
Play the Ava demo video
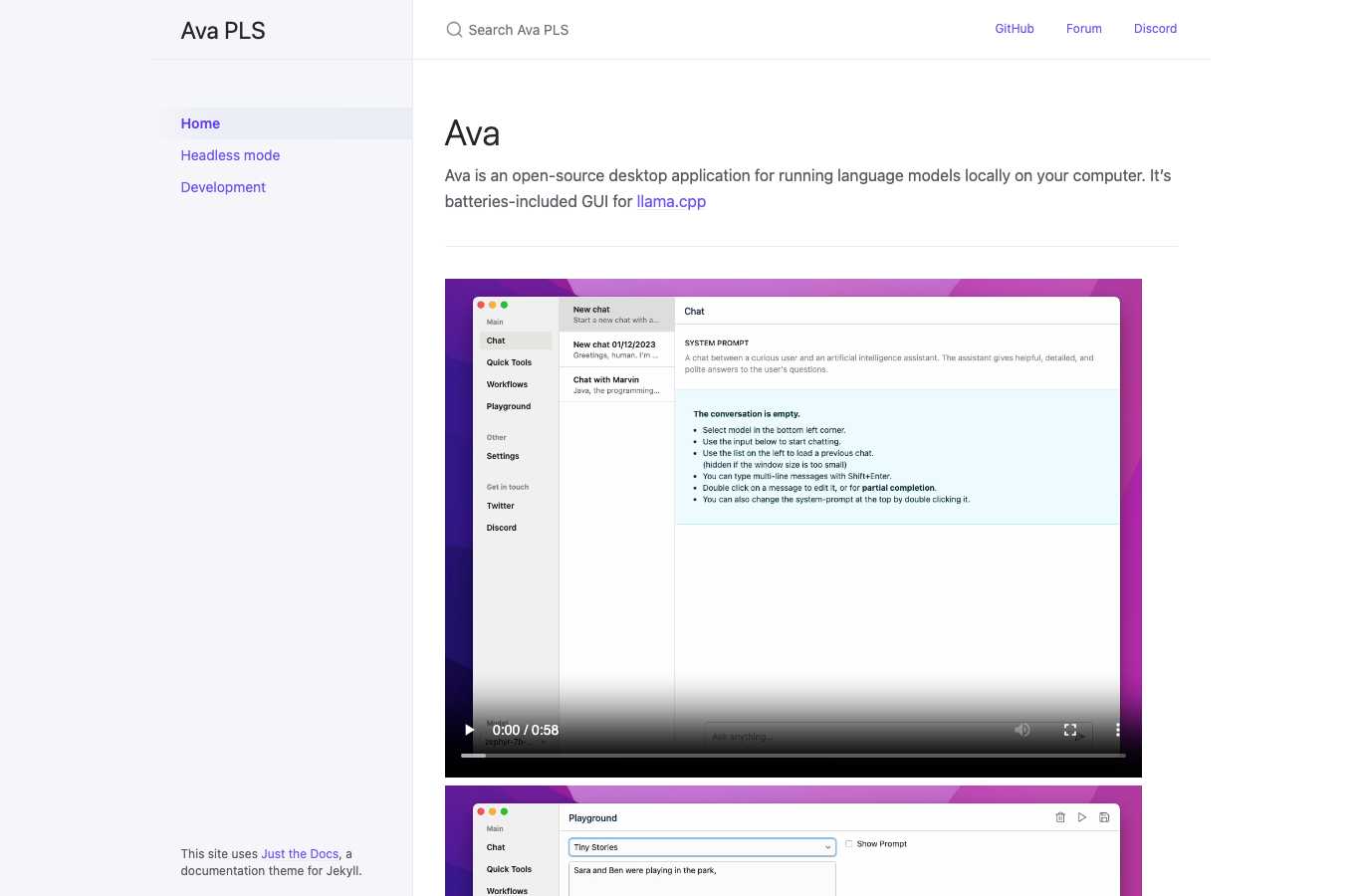[470, 730]
